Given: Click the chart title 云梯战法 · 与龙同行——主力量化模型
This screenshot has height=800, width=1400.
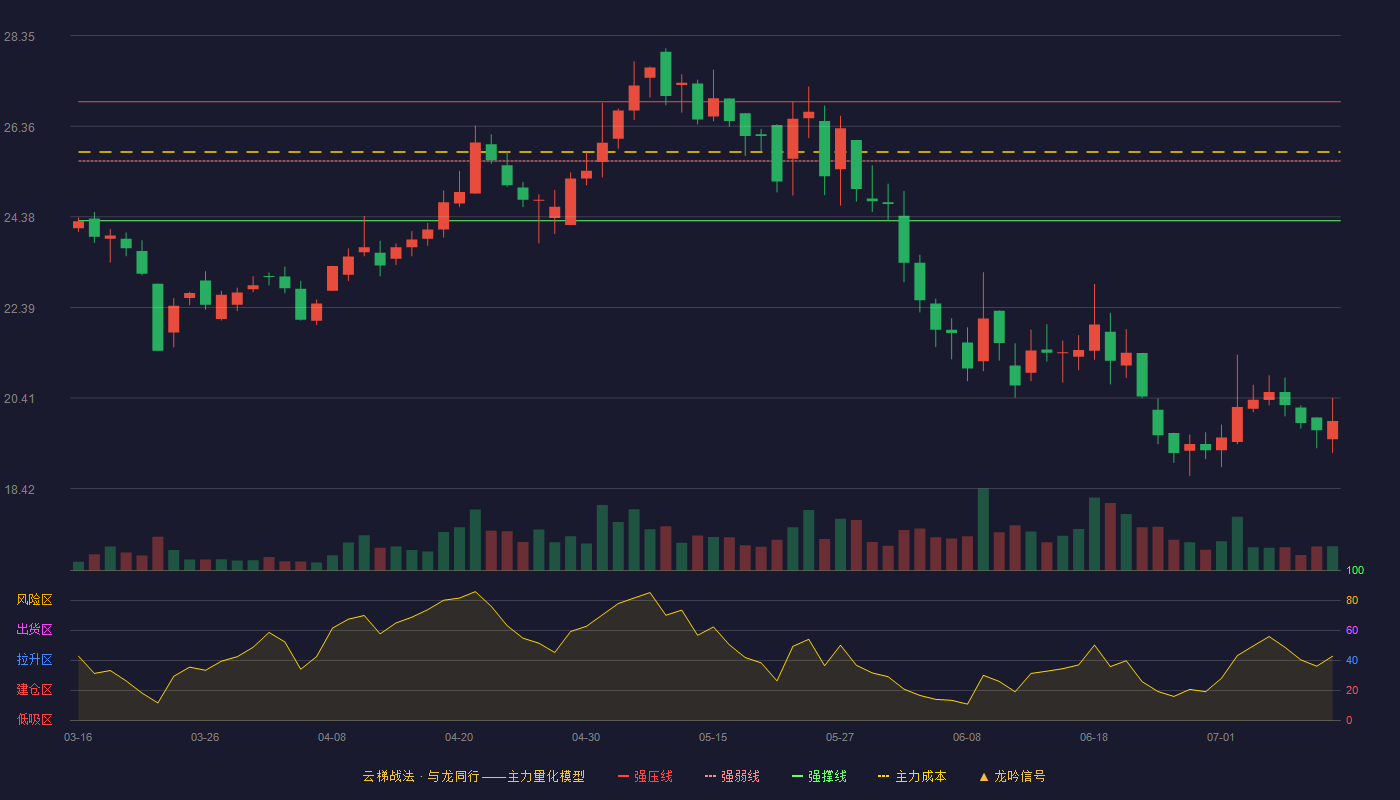Looking at the screenshot, I should point(473,776).
